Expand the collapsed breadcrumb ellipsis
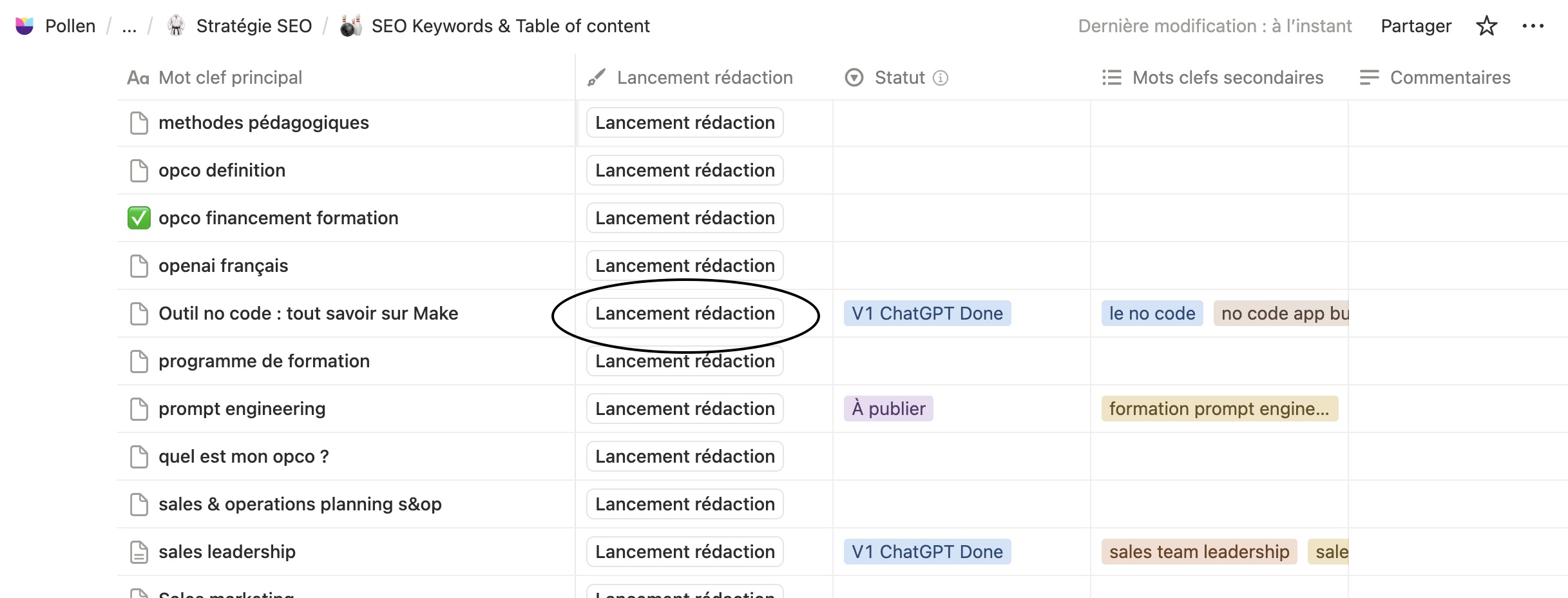The width and height of the screenshot is (1568, 598). click(x=129, y=26)
